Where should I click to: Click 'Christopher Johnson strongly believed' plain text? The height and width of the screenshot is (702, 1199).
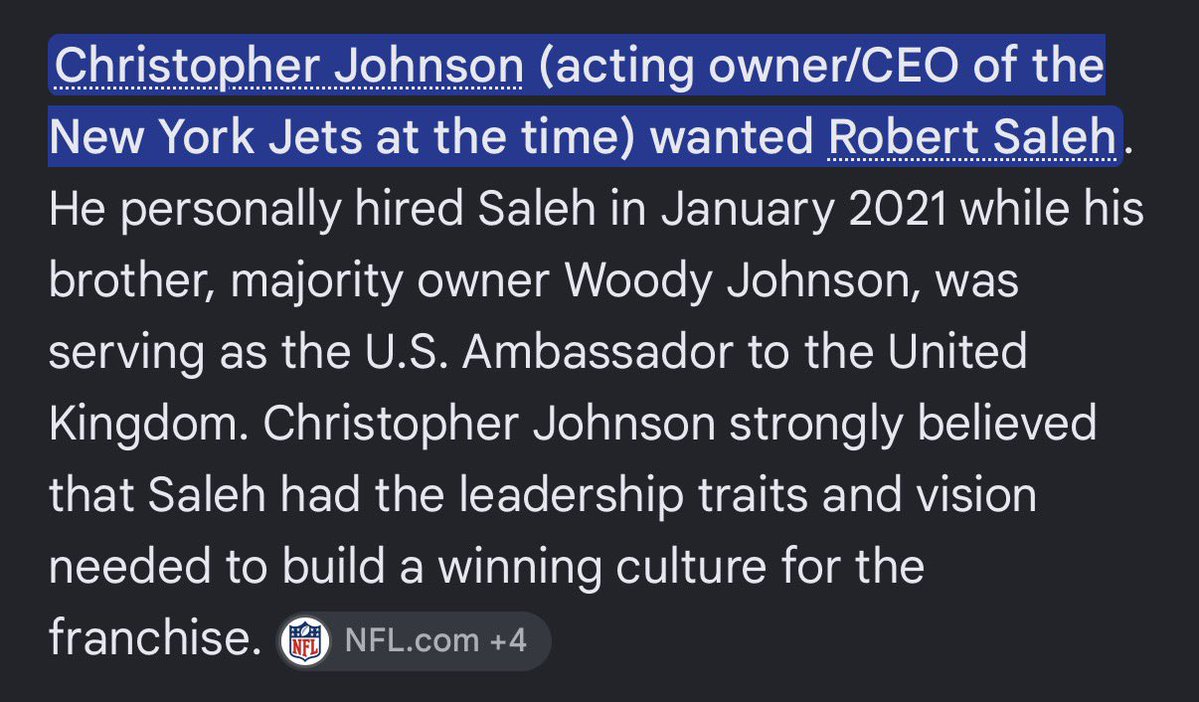click(680, 424)
